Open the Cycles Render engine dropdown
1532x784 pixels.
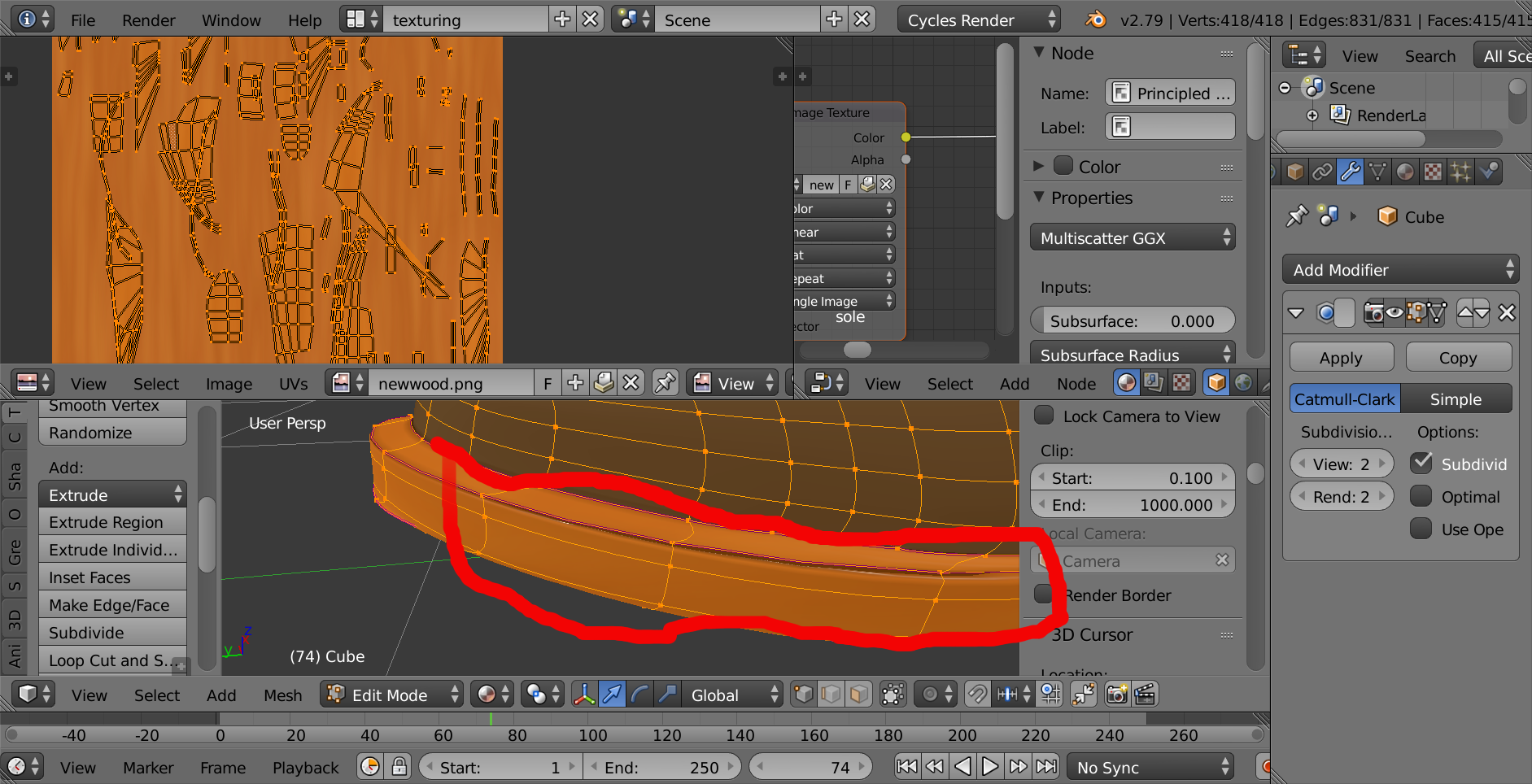(979, 20)
